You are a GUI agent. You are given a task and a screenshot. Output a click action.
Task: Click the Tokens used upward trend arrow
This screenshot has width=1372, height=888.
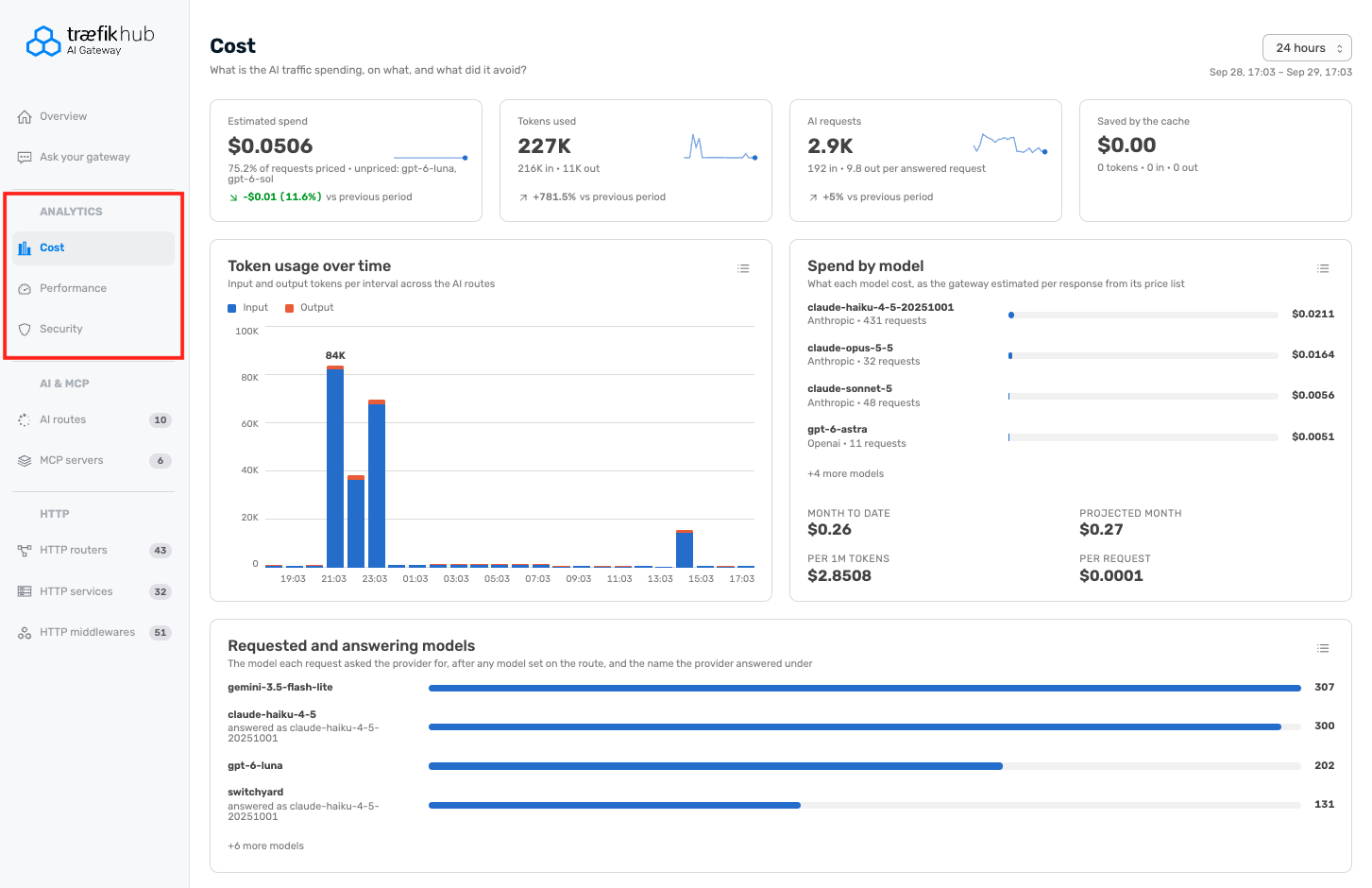[x=523, y=197]
